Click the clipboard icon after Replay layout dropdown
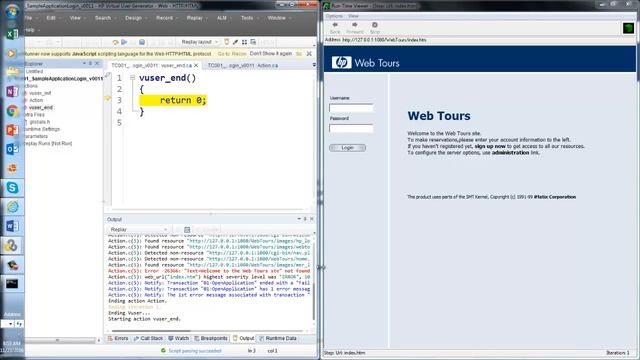Viewport: 640px width, 360px height. click(x=227, y=42)
